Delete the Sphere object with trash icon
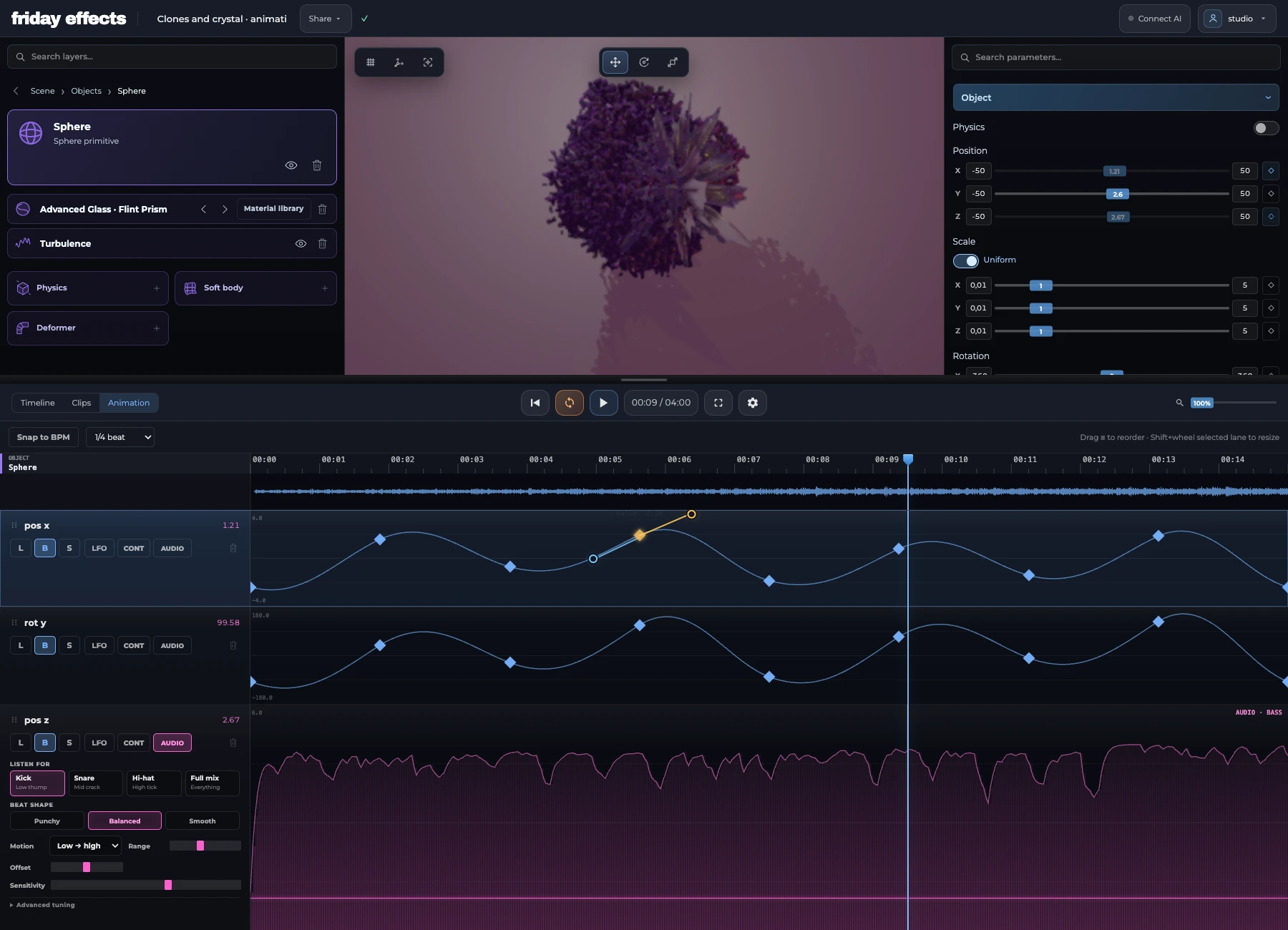Viewport: 1288px width, 930px height. (x=317, y=165)
